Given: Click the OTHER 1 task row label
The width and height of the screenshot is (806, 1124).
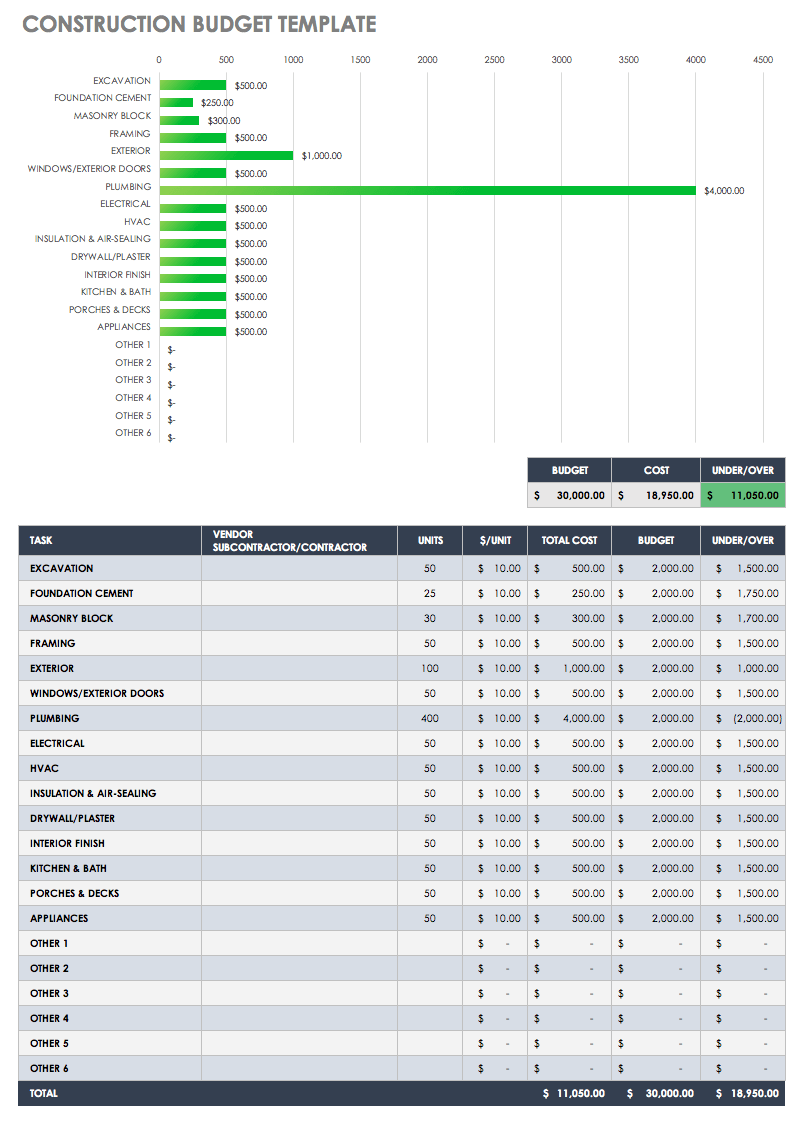Looking at the screenshot, I should (52, 943).
